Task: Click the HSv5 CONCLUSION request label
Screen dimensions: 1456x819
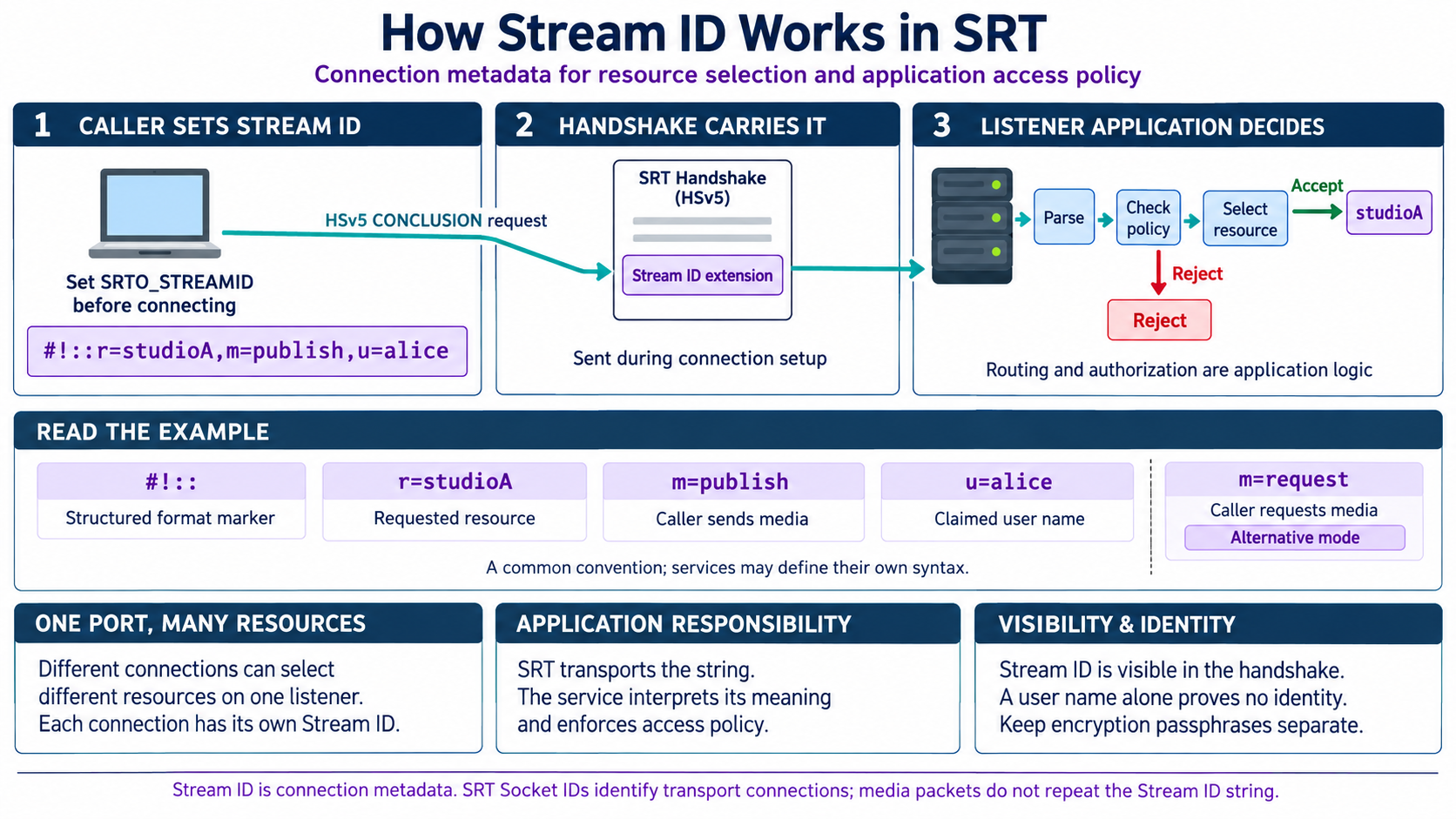Action: click(x=435, y=220)
